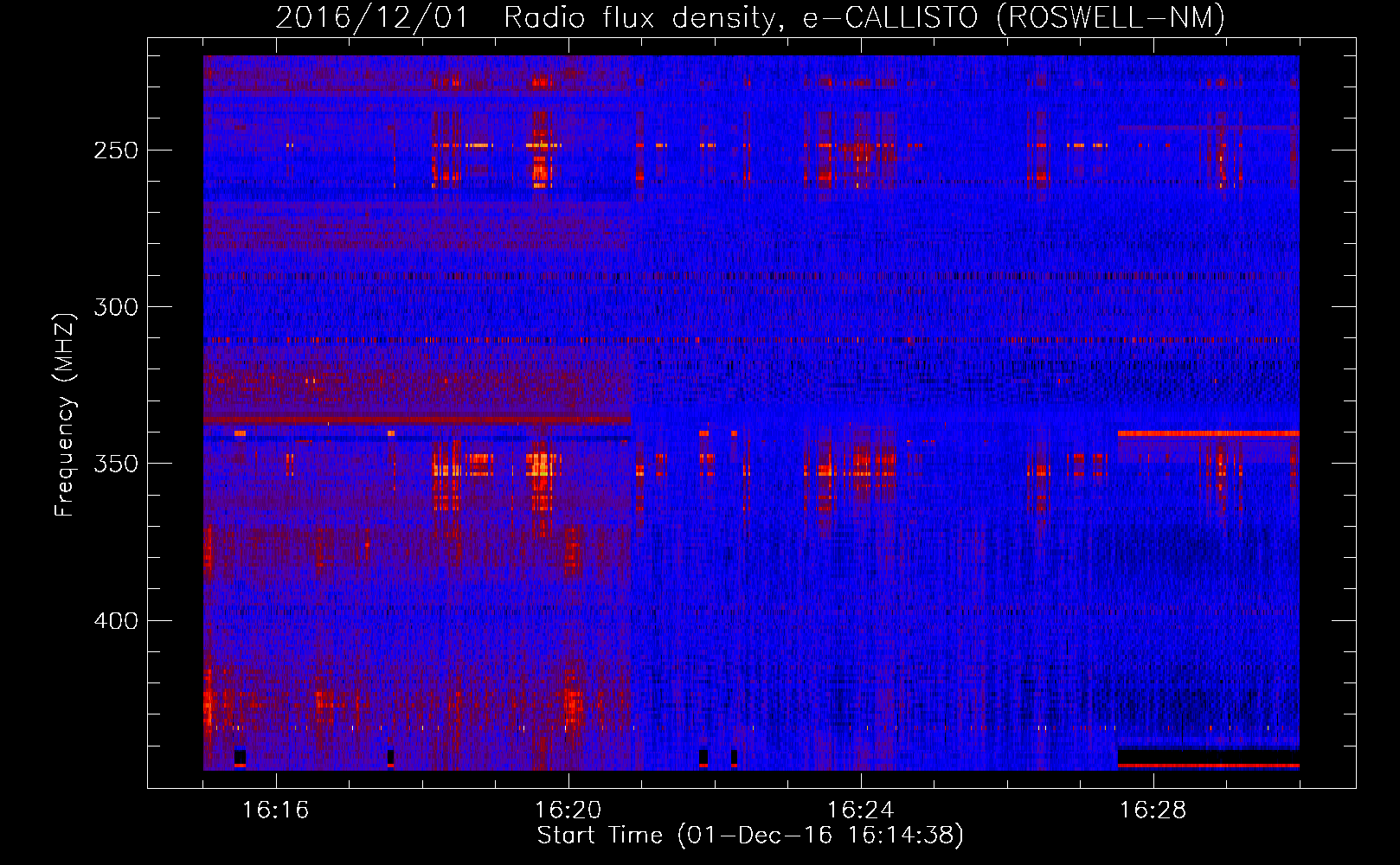Click the 16:16 time tick label
This screenshot has height=865, width=1400.
[275, 811]
